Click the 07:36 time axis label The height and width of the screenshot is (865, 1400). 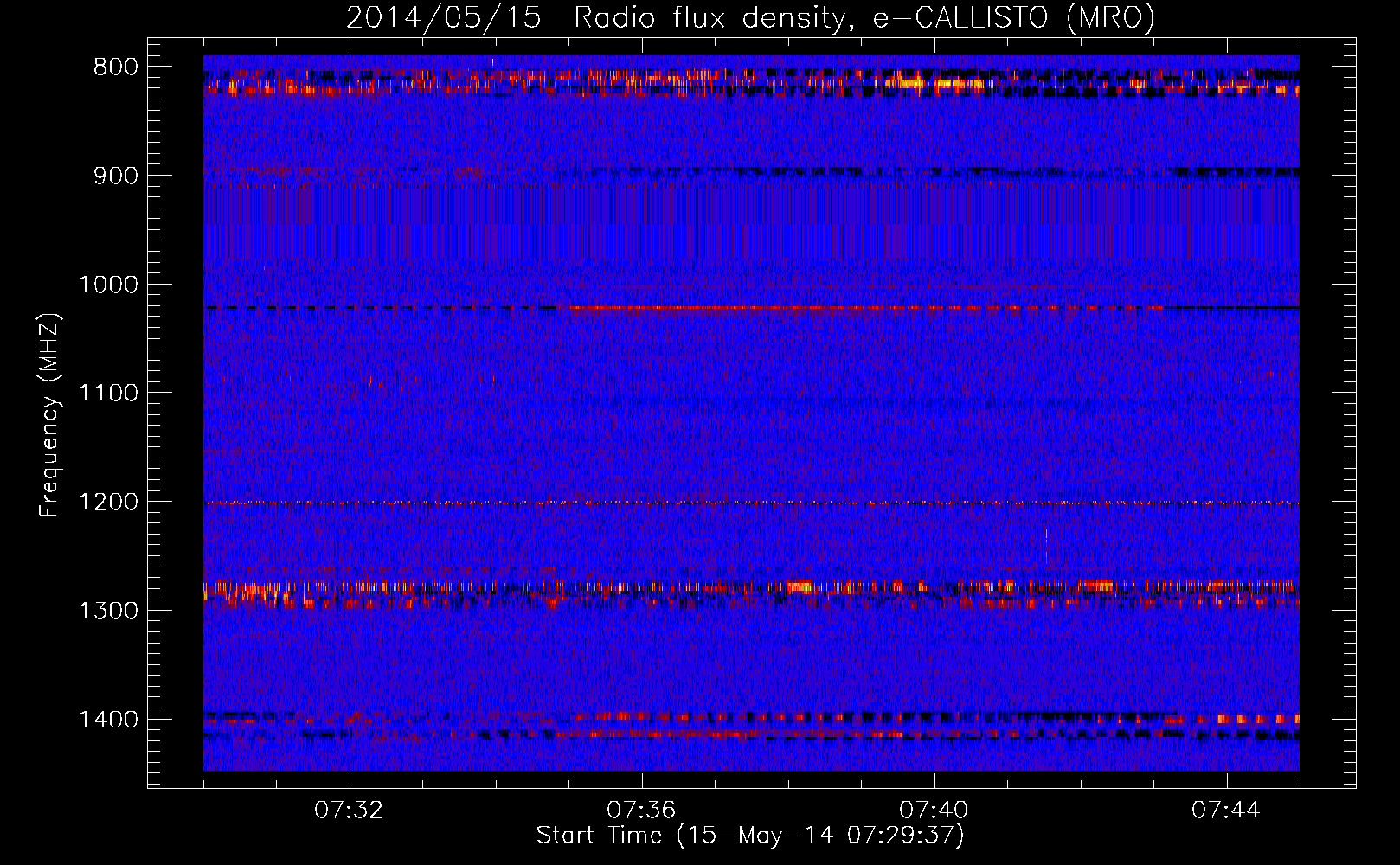tap(642, 811)
